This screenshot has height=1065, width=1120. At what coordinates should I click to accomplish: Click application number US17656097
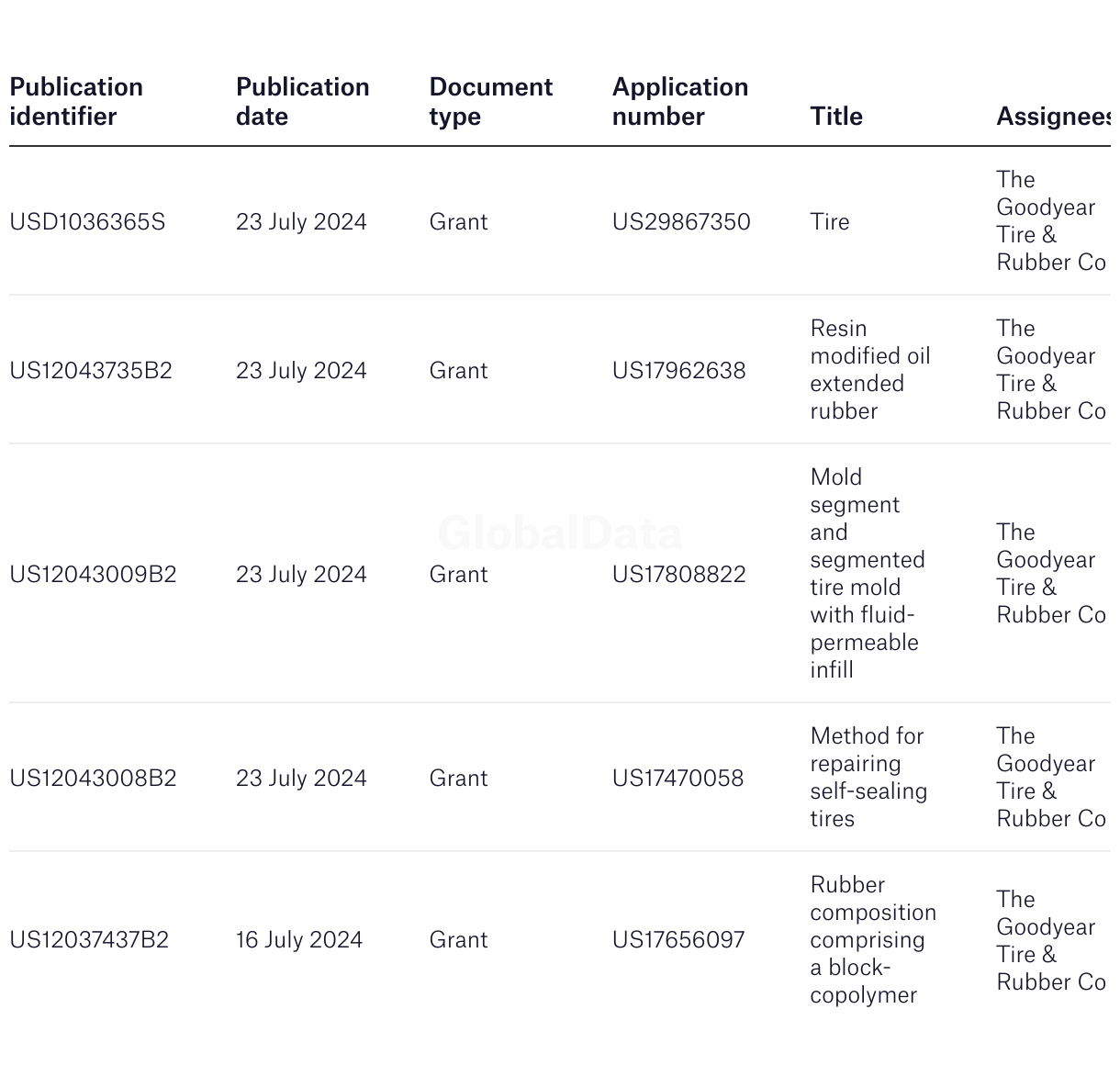678,940
